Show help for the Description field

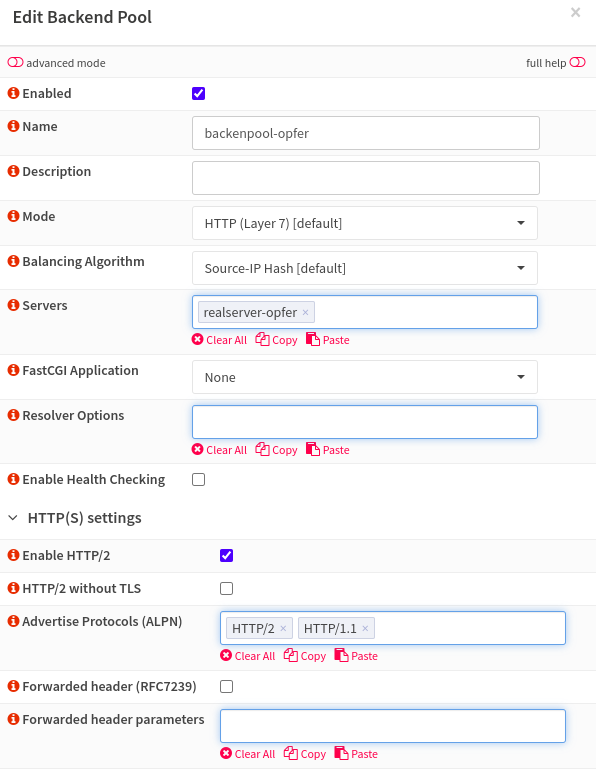(x=14, y=171)
